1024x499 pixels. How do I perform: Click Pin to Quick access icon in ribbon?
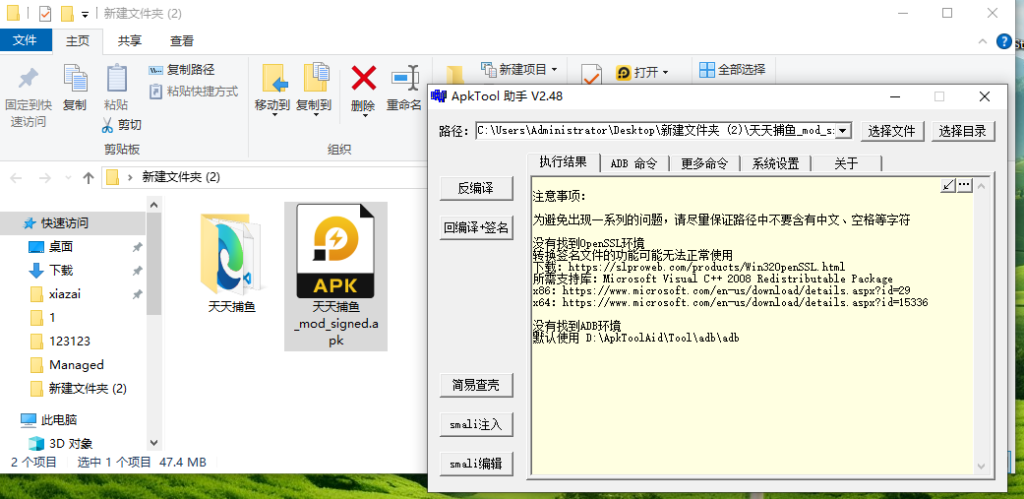[28, 80]
